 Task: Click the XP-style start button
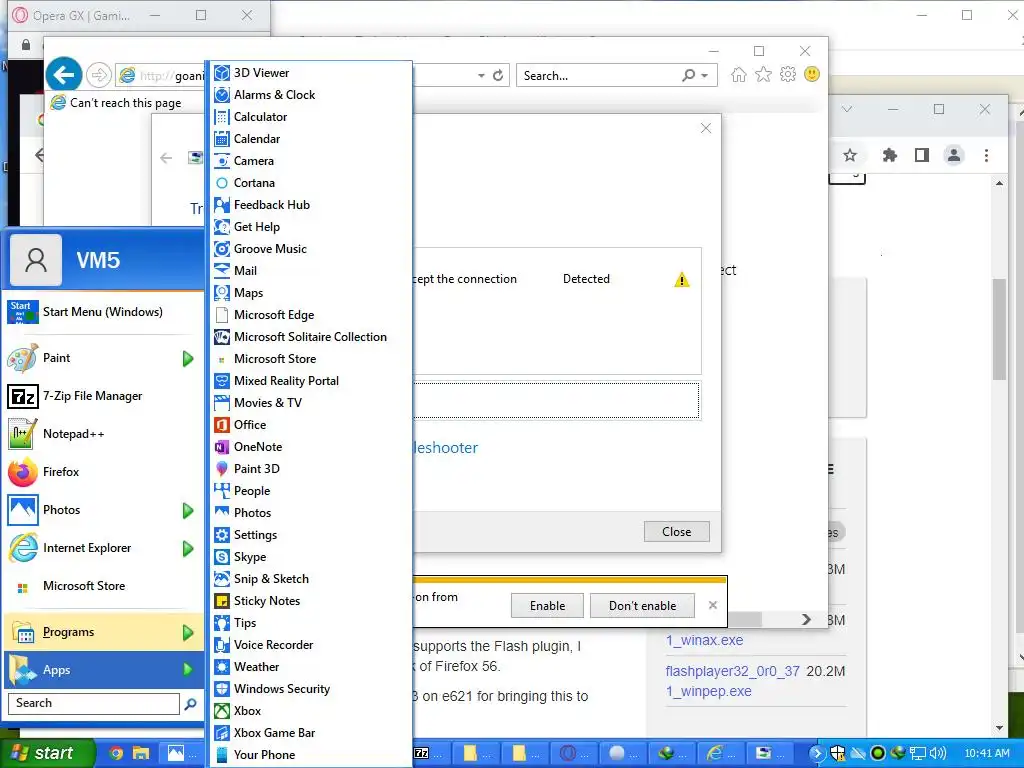(46, 753)
